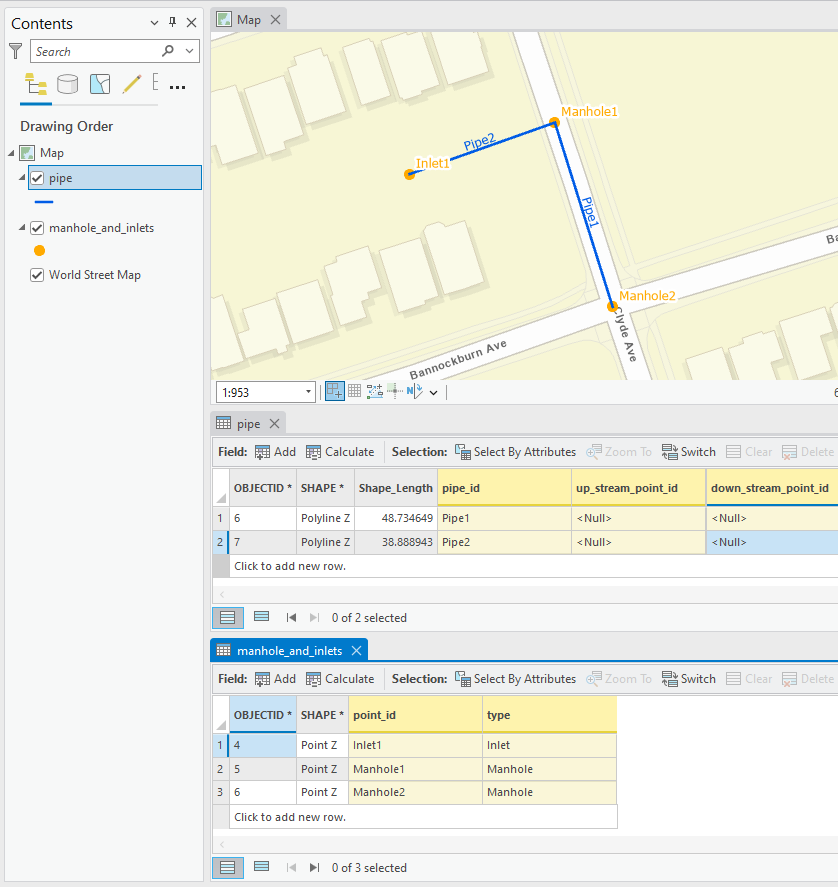This screenshot has height=887, width=838.
Task: Open List By Data Source view
Action: 67,84
